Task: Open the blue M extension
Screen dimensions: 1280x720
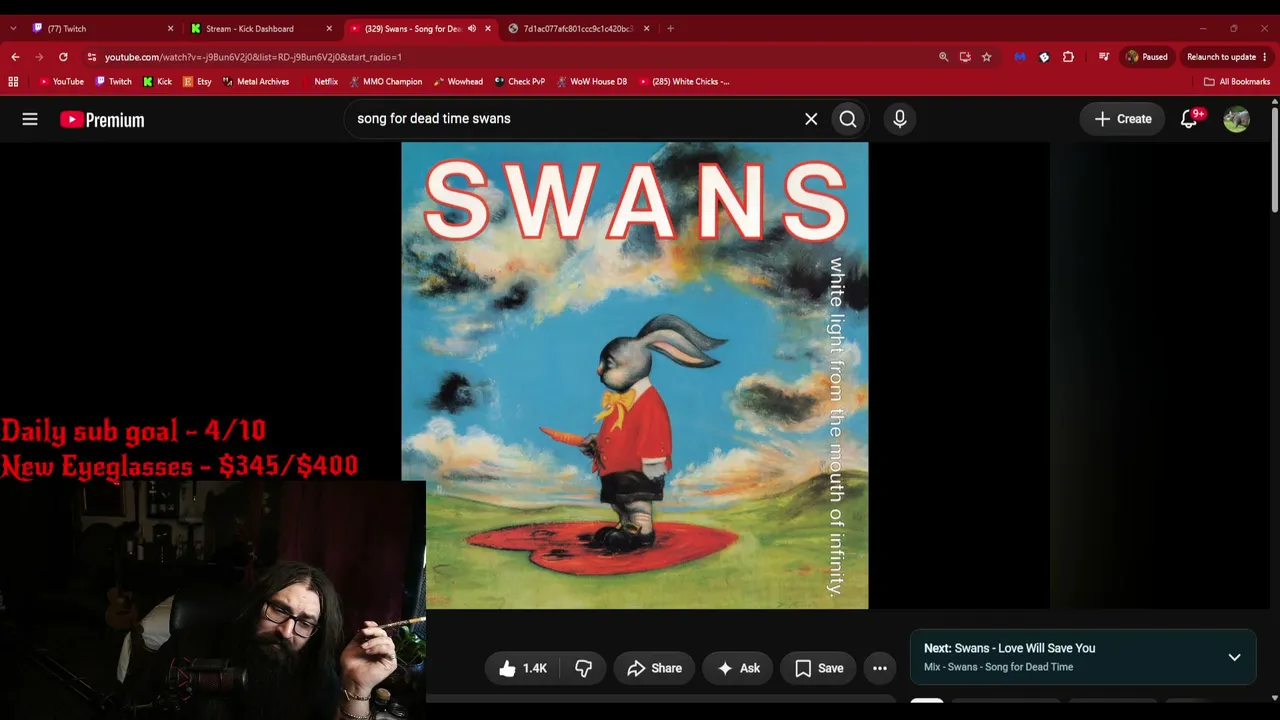Action: (x=1020, y=57)
